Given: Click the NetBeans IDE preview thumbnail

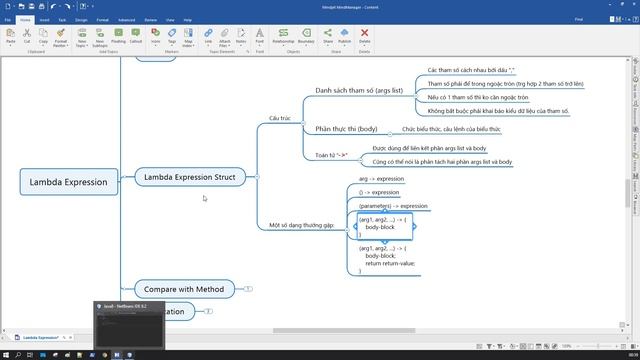Looking at the screenshot, I should [x=129, y=325].
